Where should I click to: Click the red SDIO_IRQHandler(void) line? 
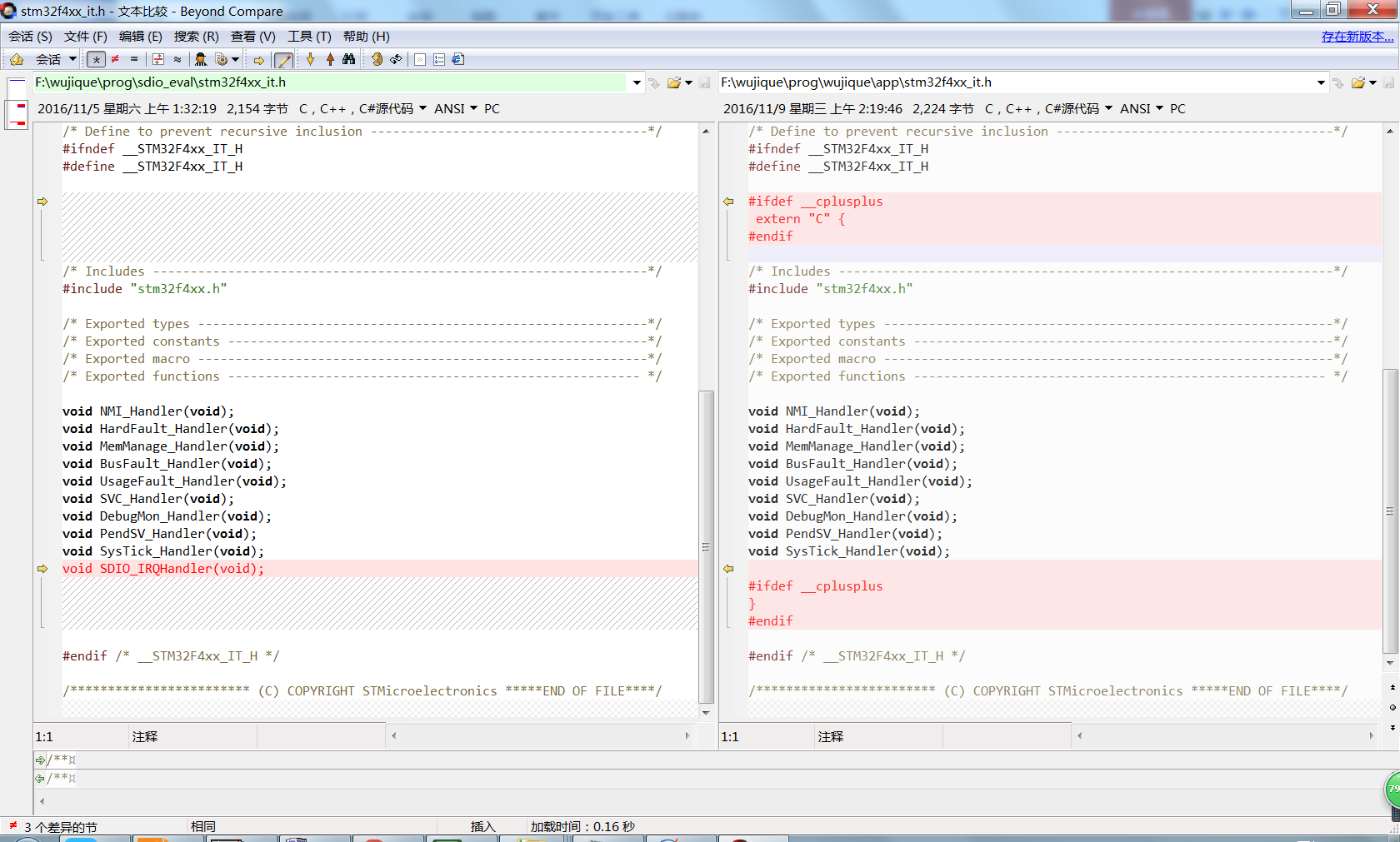162,569
